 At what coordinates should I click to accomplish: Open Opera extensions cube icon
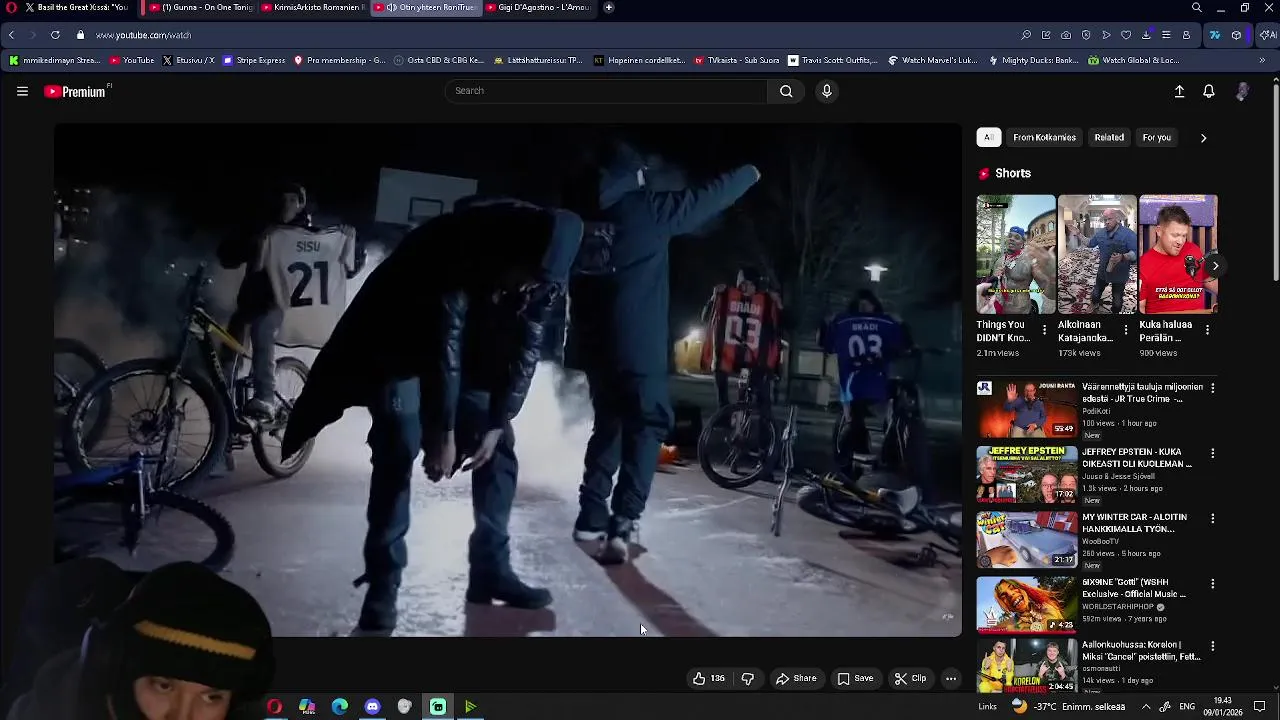1237,35
